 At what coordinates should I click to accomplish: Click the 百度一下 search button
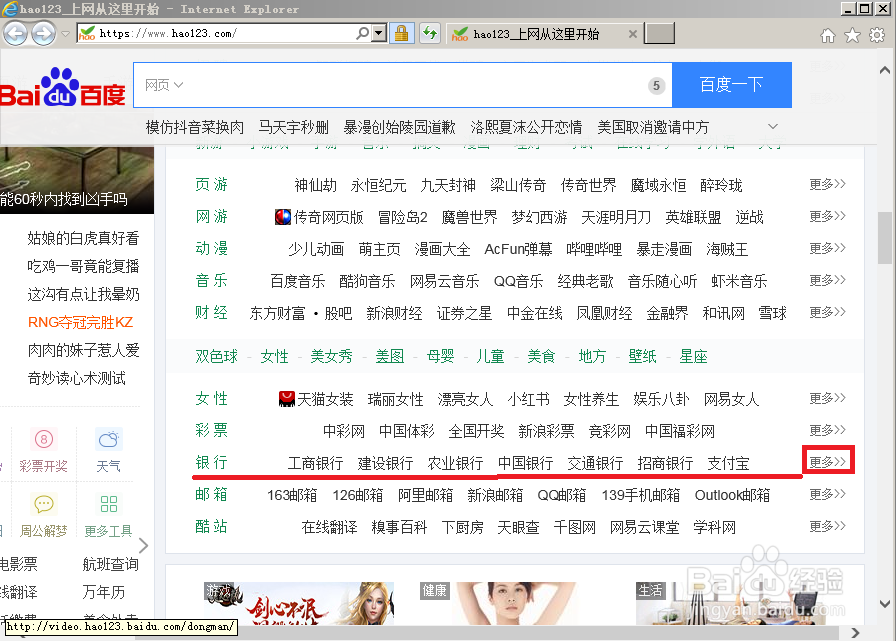(731, 85)
